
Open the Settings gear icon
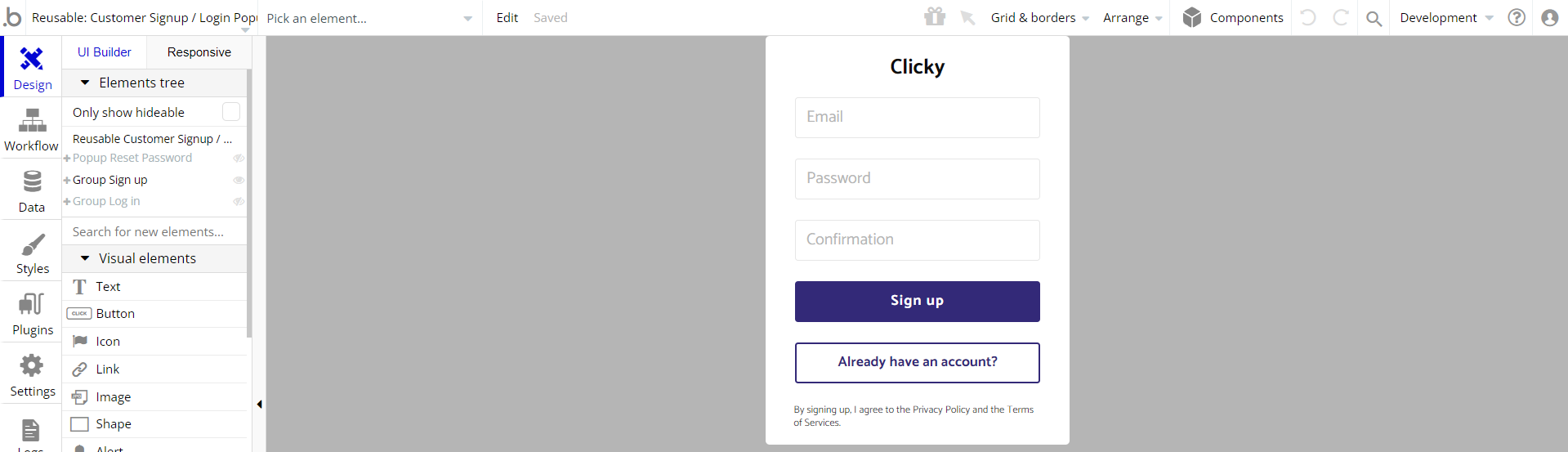click(x=32, y=365)
